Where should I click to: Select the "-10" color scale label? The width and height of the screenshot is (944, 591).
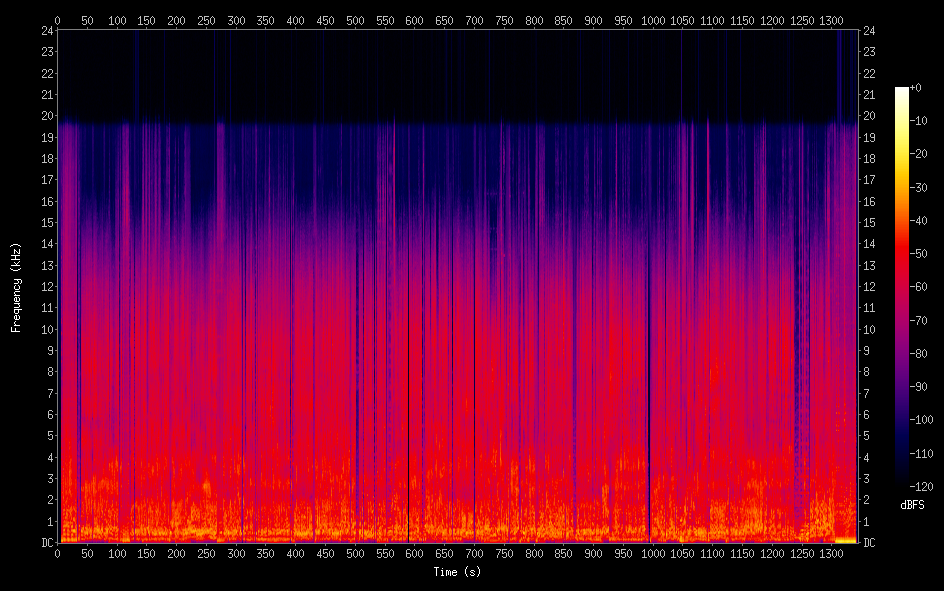(x=918, y=121)
